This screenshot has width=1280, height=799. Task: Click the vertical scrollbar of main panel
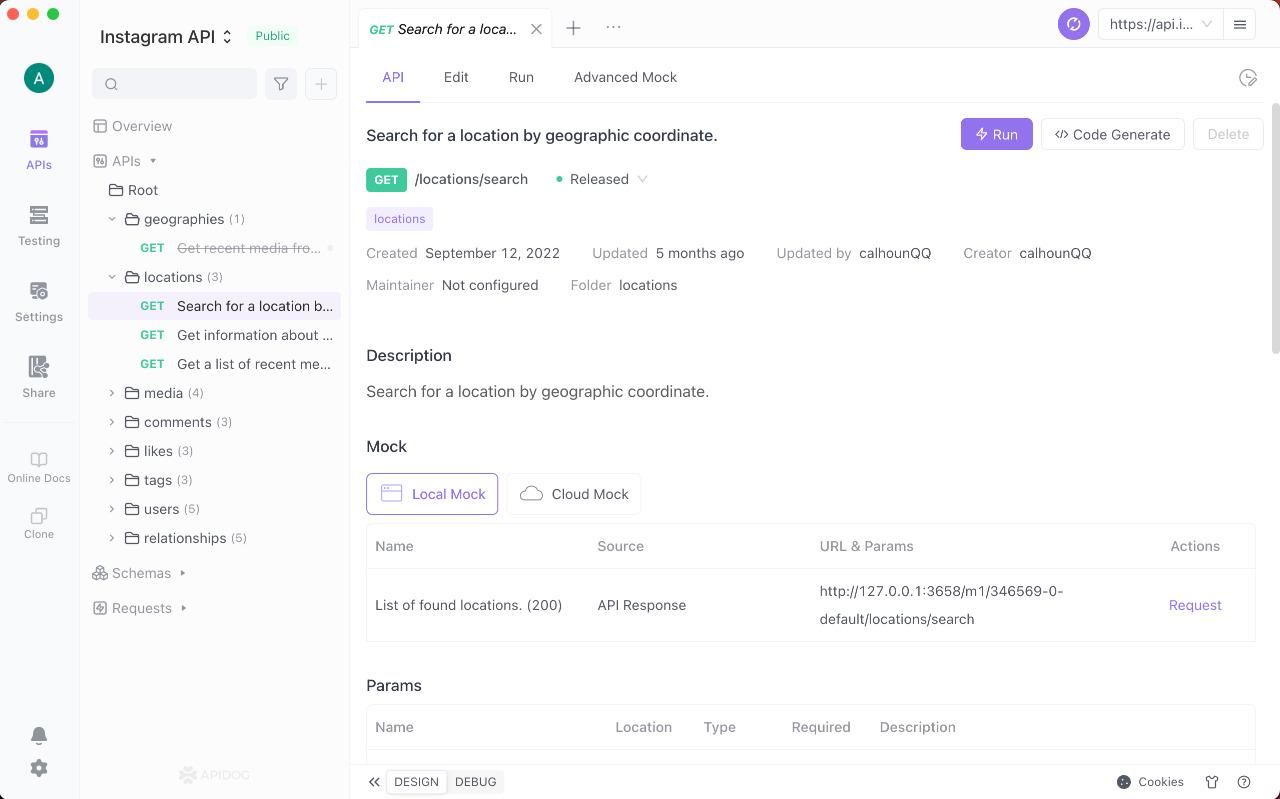[1275, 228]
